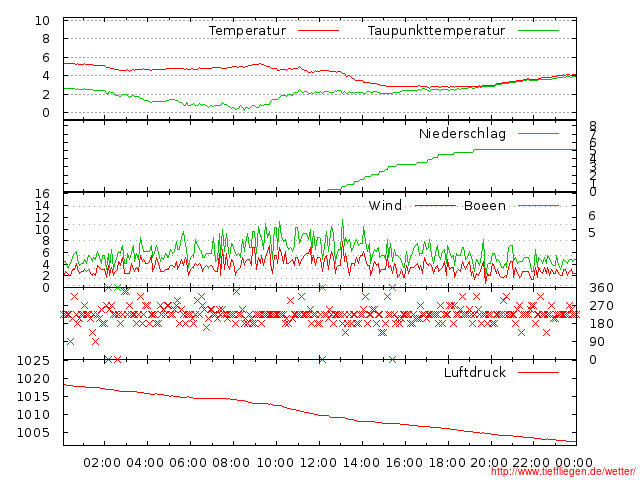The width and height of the screenshot is (640, 480).
Task: Click the Boeen legend label
Action: point(485,205)
